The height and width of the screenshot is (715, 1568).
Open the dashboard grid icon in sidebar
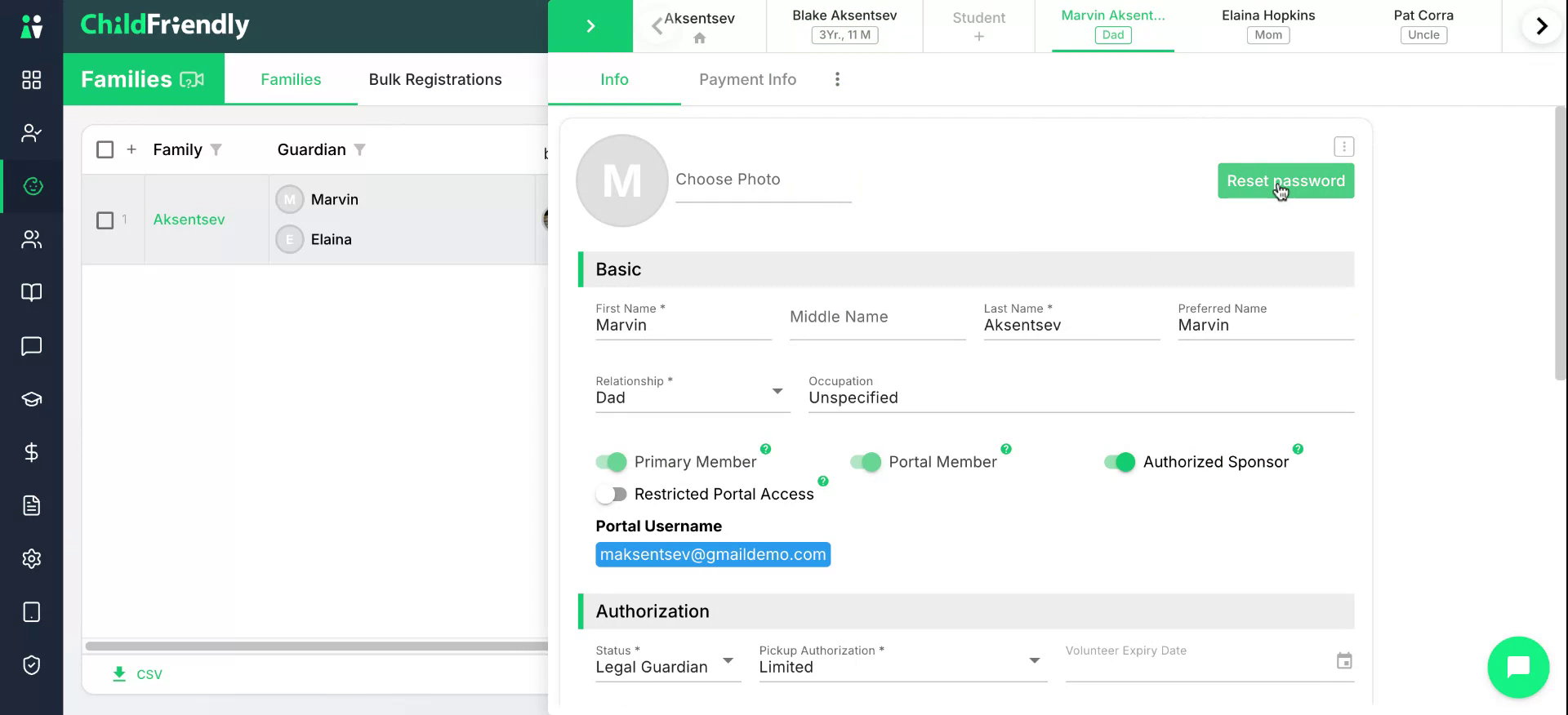click(x=31, y=80)
